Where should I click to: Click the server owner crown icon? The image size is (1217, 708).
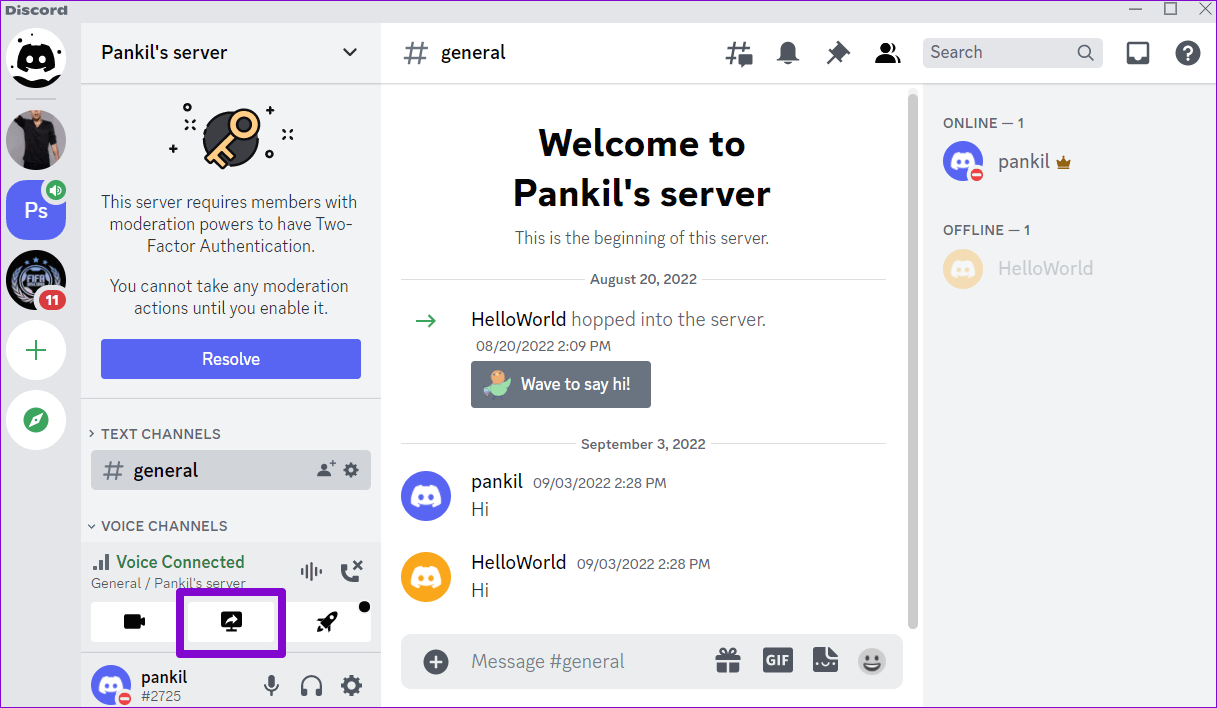1063,162
